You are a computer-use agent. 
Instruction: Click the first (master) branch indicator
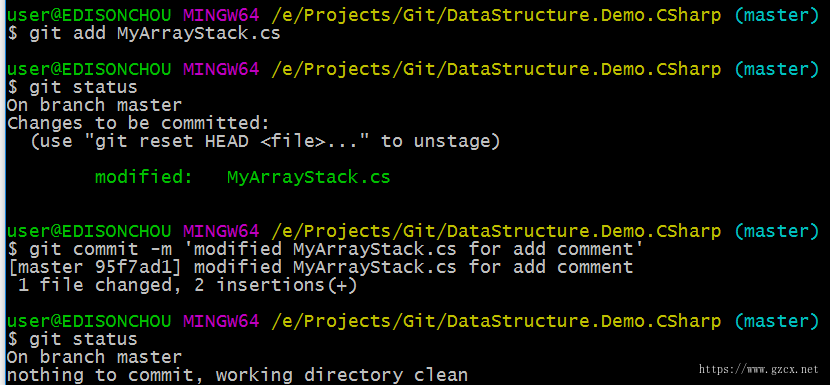click(x=777, y=16)
